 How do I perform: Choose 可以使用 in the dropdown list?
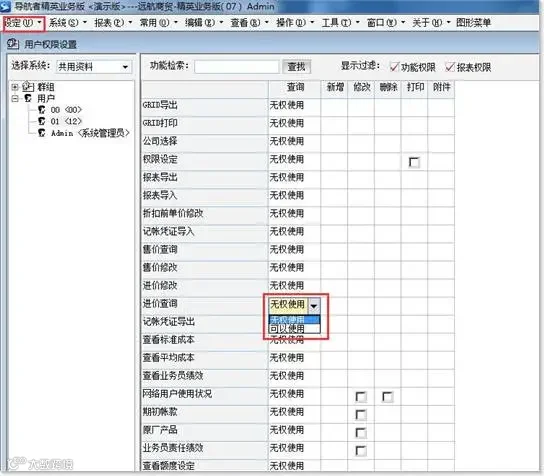[x=294, y=329]
